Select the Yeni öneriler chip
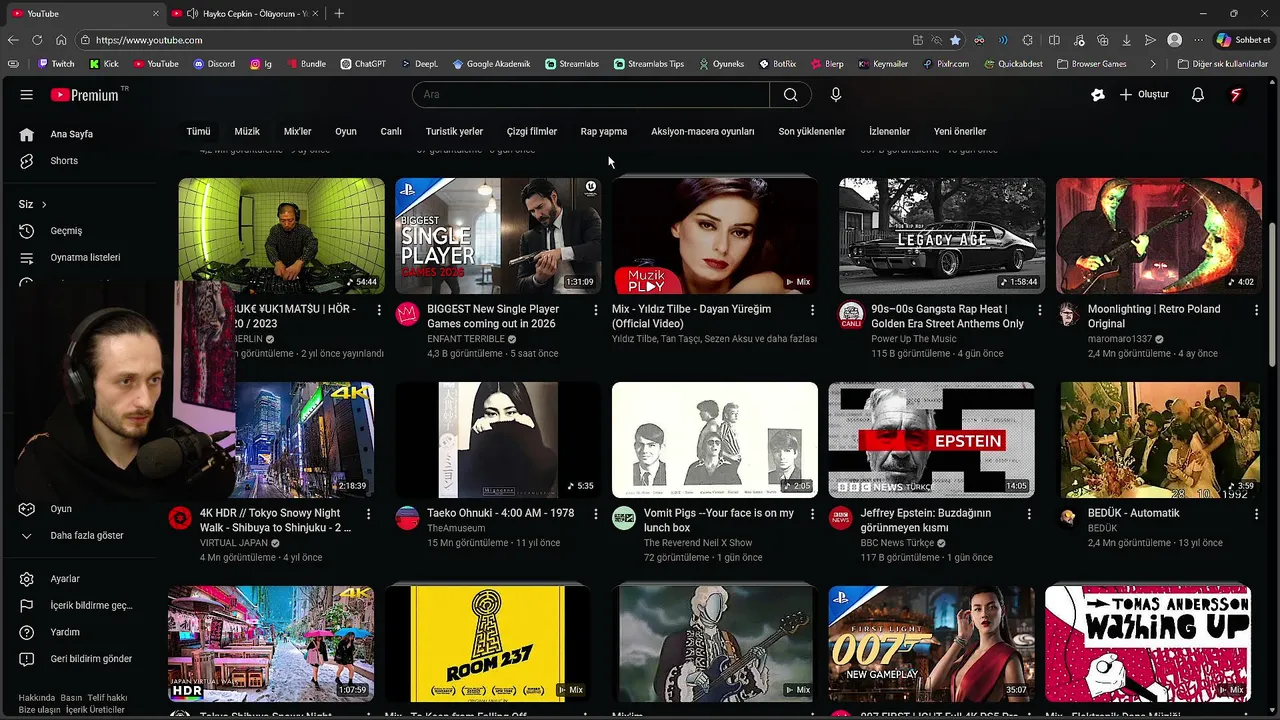1280x720 pixels. 960,131
